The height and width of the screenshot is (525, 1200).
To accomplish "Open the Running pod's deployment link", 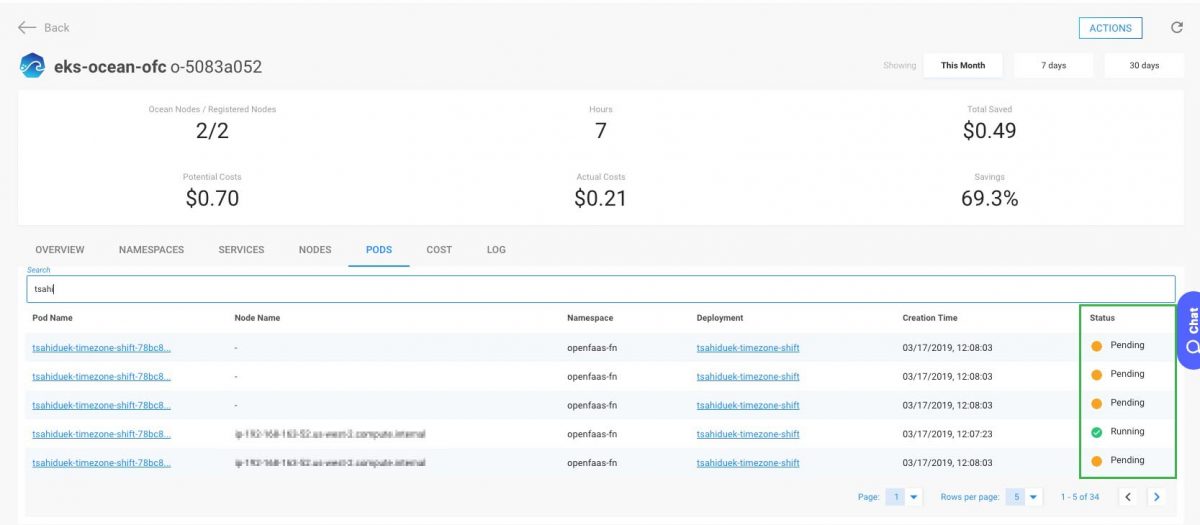I will (x=747, y=434).
